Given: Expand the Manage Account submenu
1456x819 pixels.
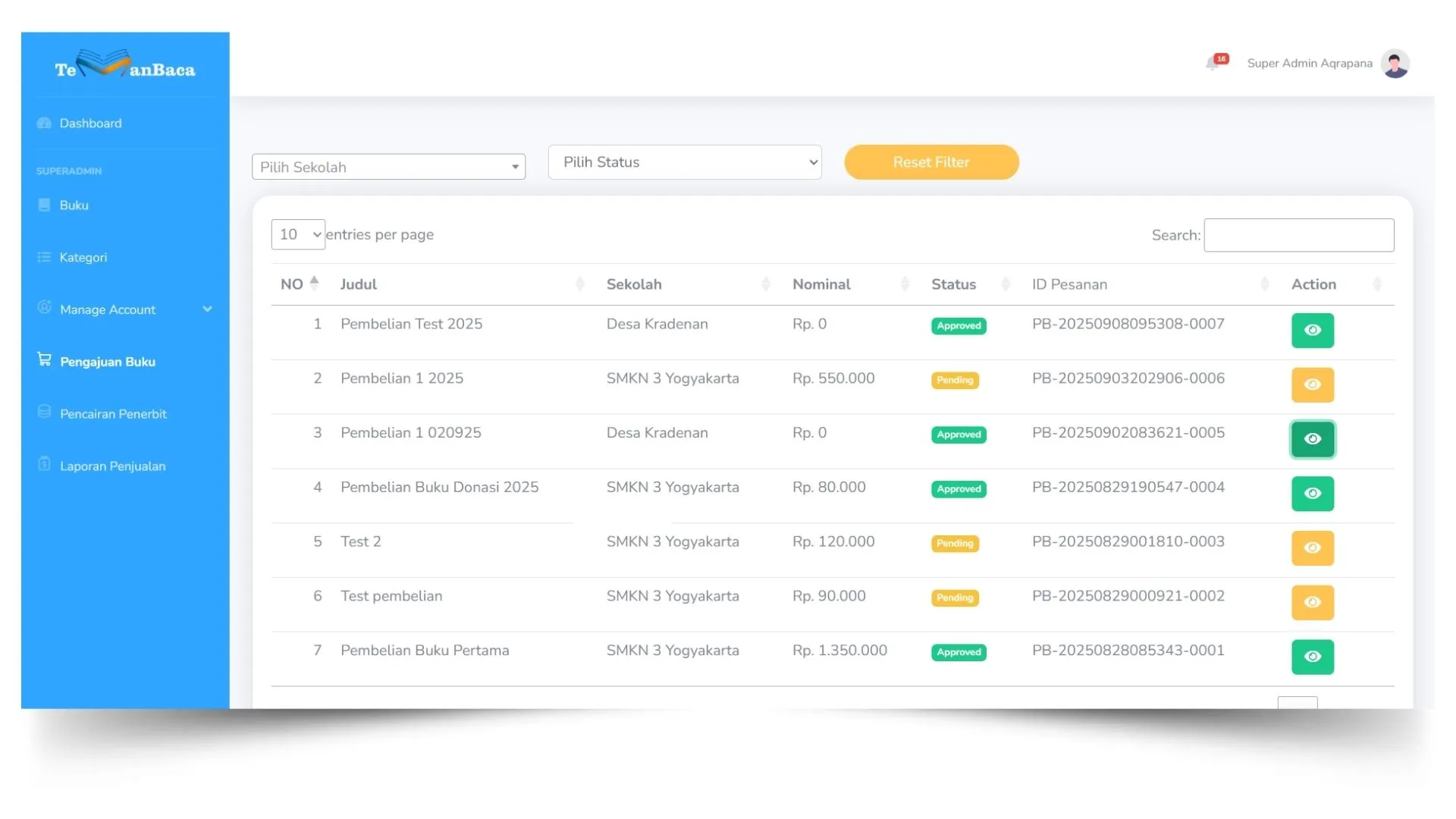Looking at the screenshot, I should [125, 309].
